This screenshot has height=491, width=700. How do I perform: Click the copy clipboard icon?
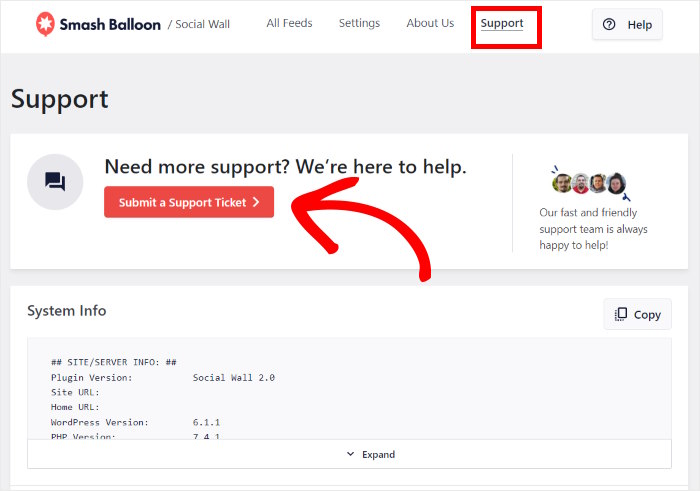pyautogui.click(x=621, y=314)
